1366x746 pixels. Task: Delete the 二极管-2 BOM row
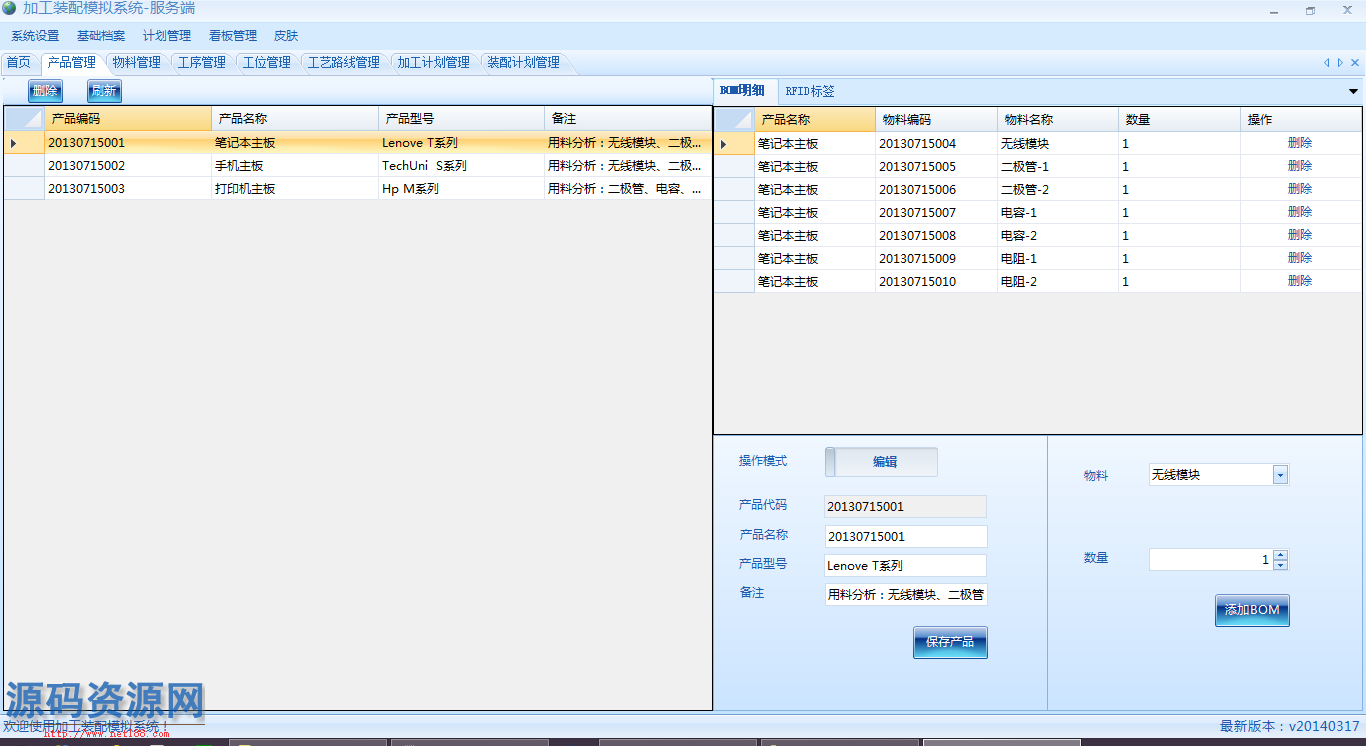click(x=1300, y=189)
